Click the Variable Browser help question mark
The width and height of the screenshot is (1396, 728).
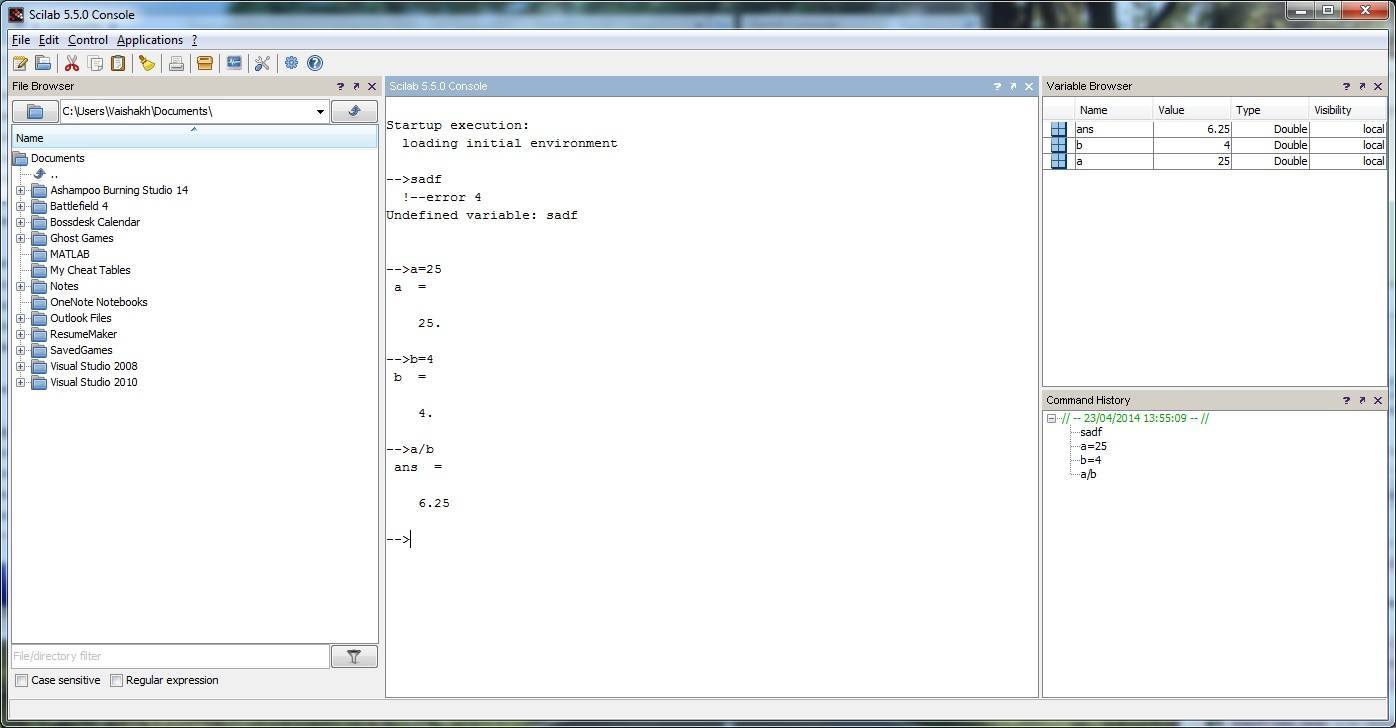[1346, 87]
